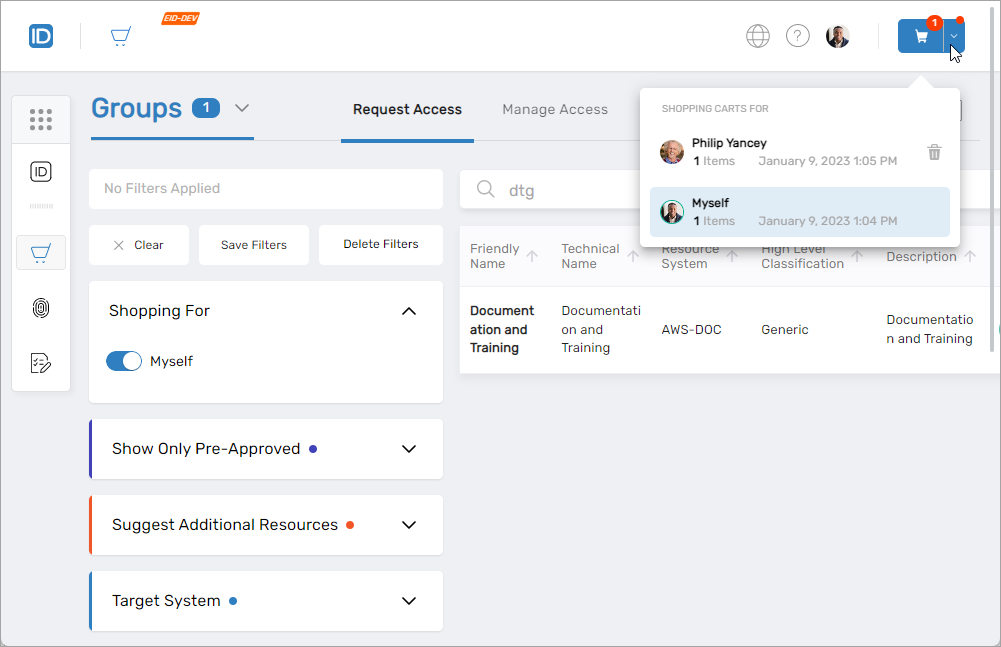Delete Philip Yancey's cart with trash icon
The width and height of the screenshot is (1001, 647).
934,152
